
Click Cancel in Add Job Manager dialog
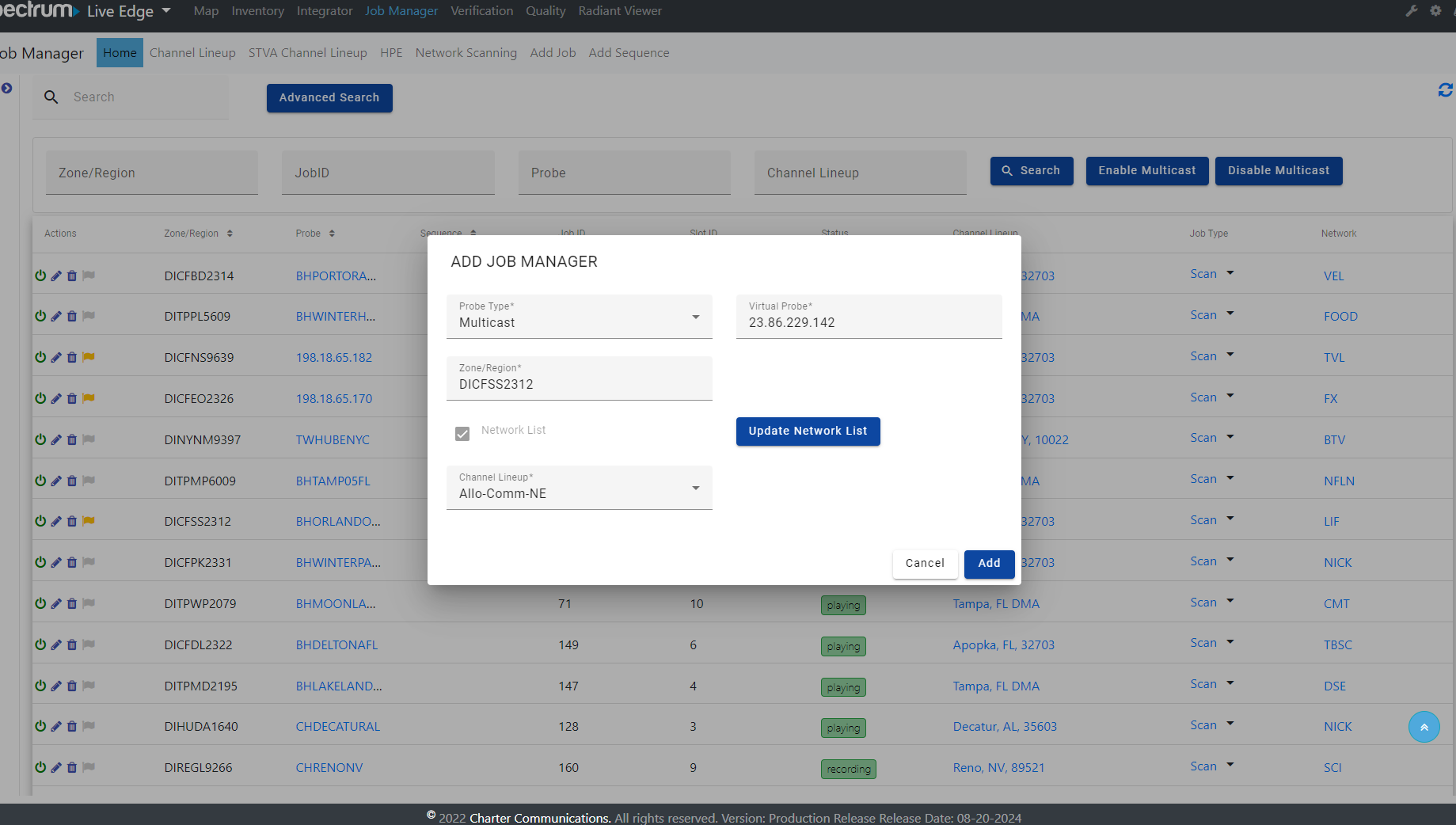[925, 564]
